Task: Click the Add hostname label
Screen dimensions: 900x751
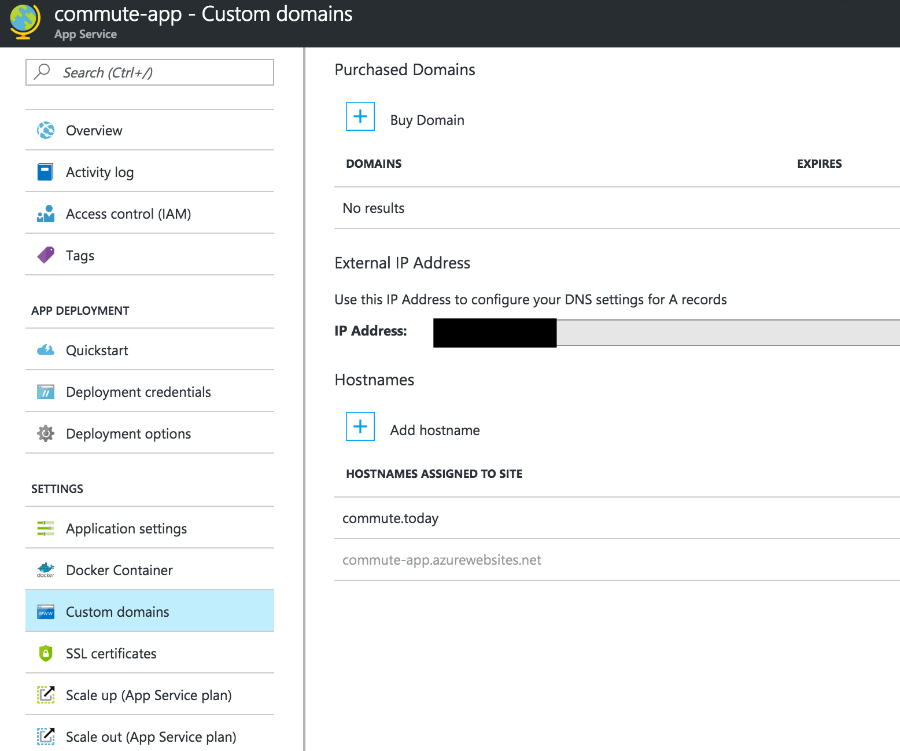Action: tap(435, 430)
